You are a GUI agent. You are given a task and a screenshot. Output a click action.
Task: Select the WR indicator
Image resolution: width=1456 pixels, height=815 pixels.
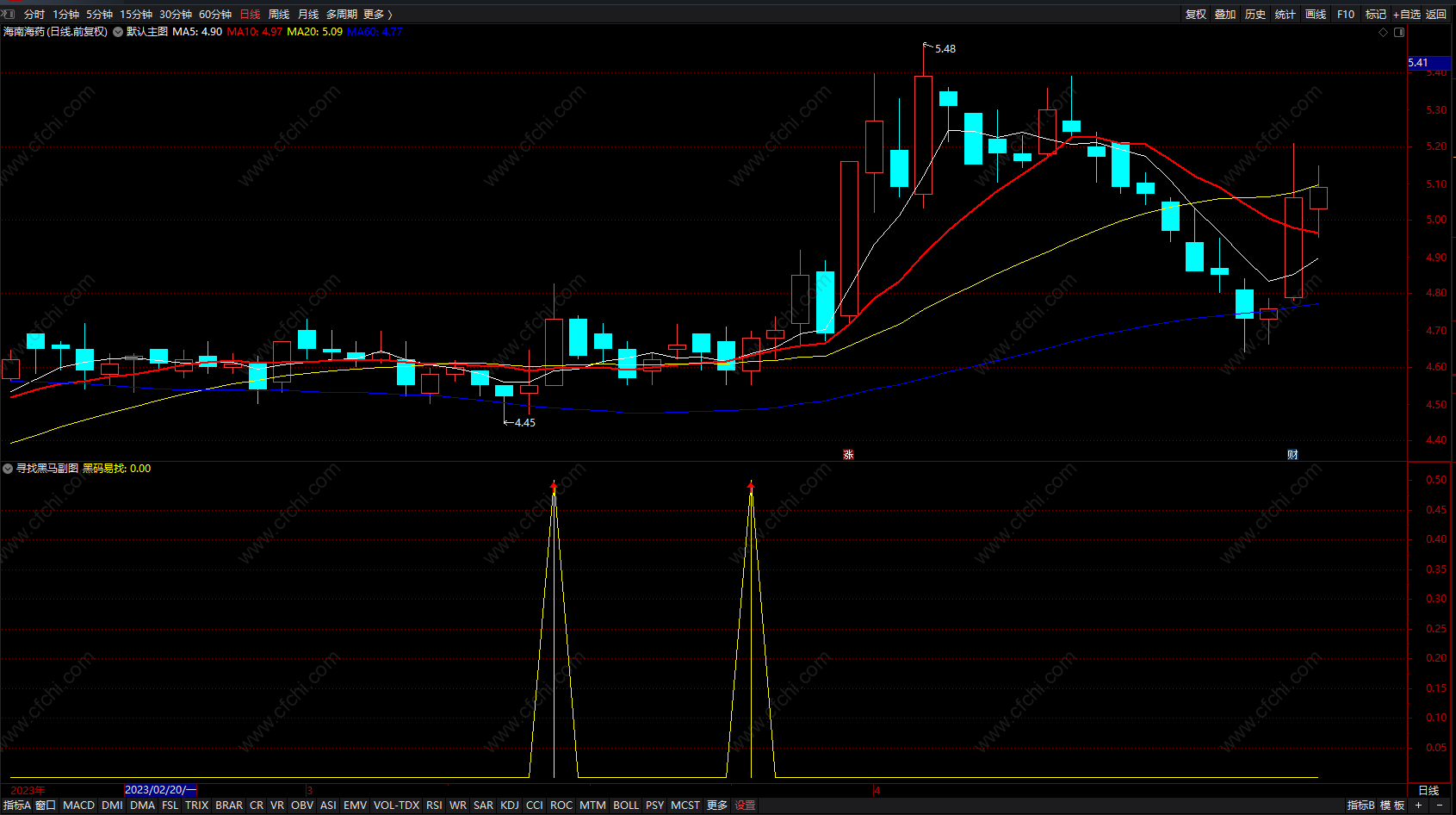point(457,806)
